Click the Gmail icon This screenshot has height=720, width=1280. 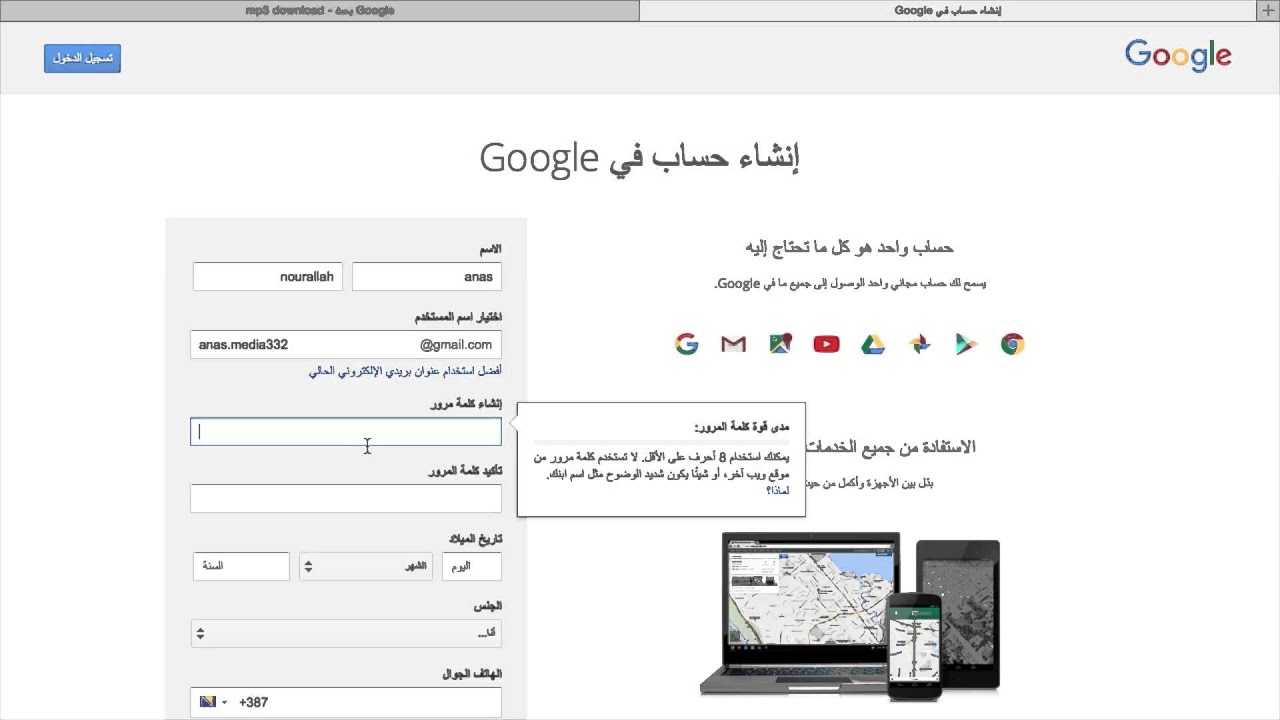click(x=733, y=344)
